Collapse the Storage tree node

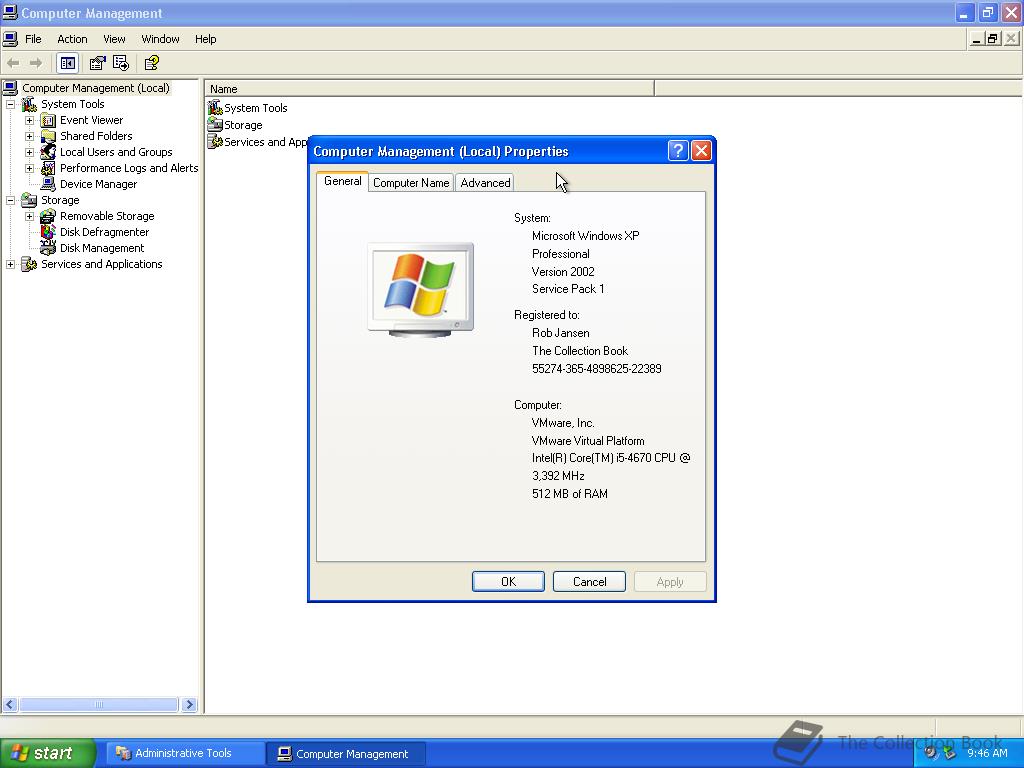click(x=10, y=200)
